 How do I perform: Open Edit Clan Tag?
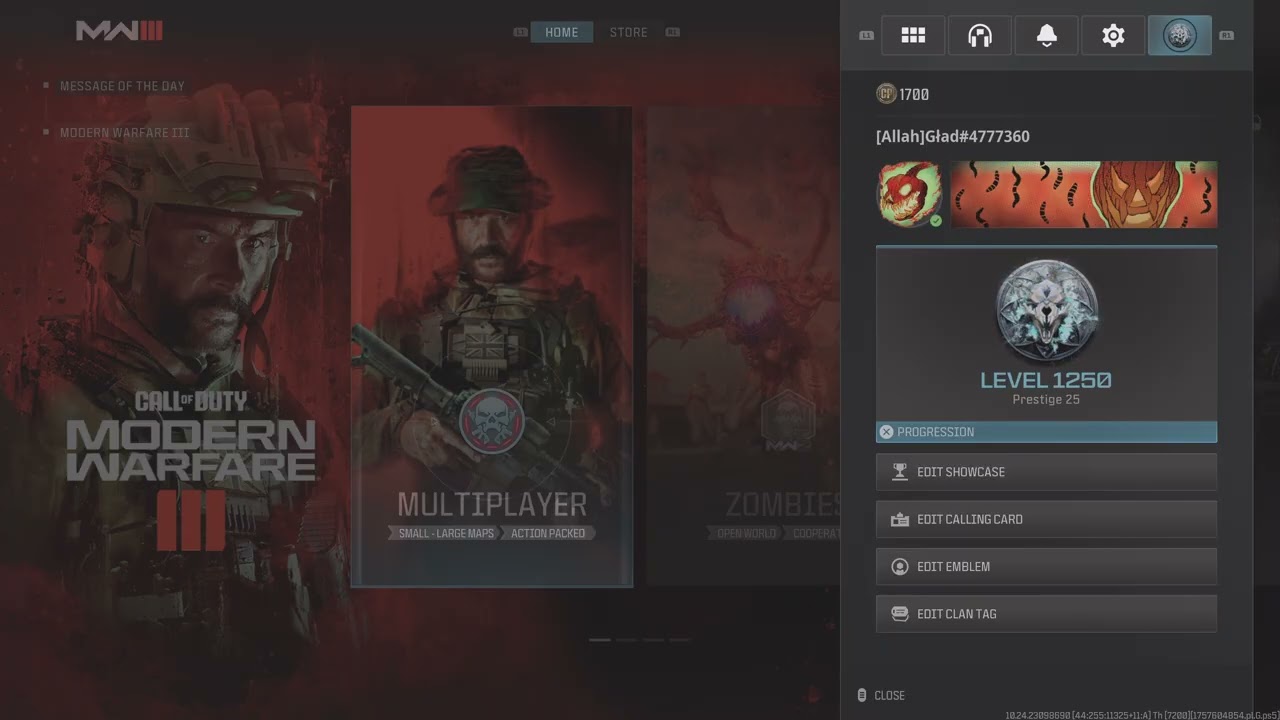pos(1047,614)
